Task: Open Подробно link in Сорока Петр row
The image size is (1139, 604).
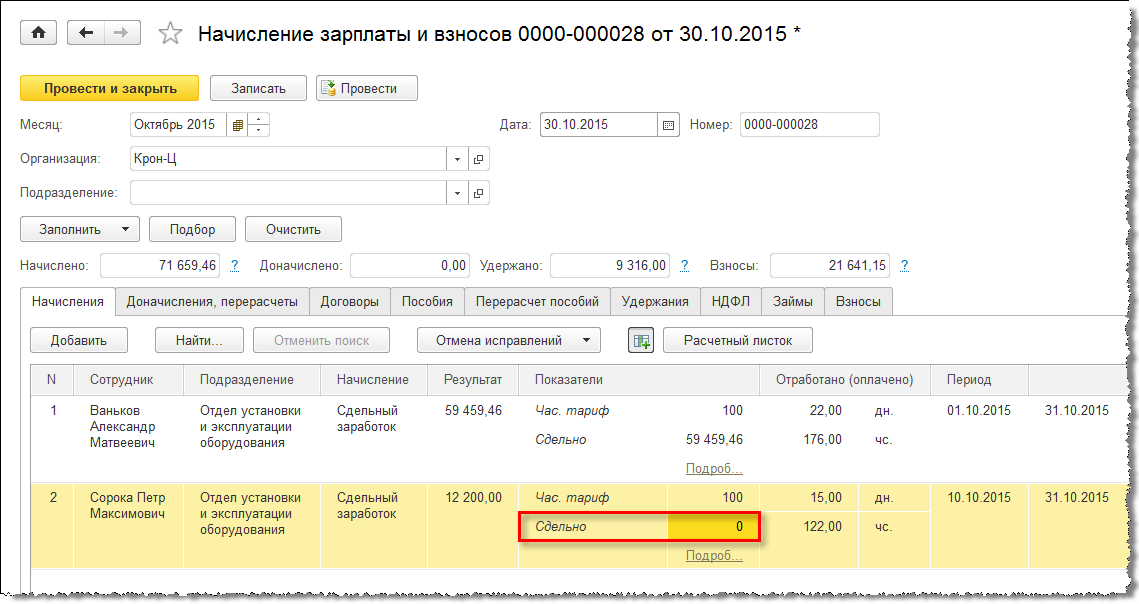Action: tap(714, 556)
